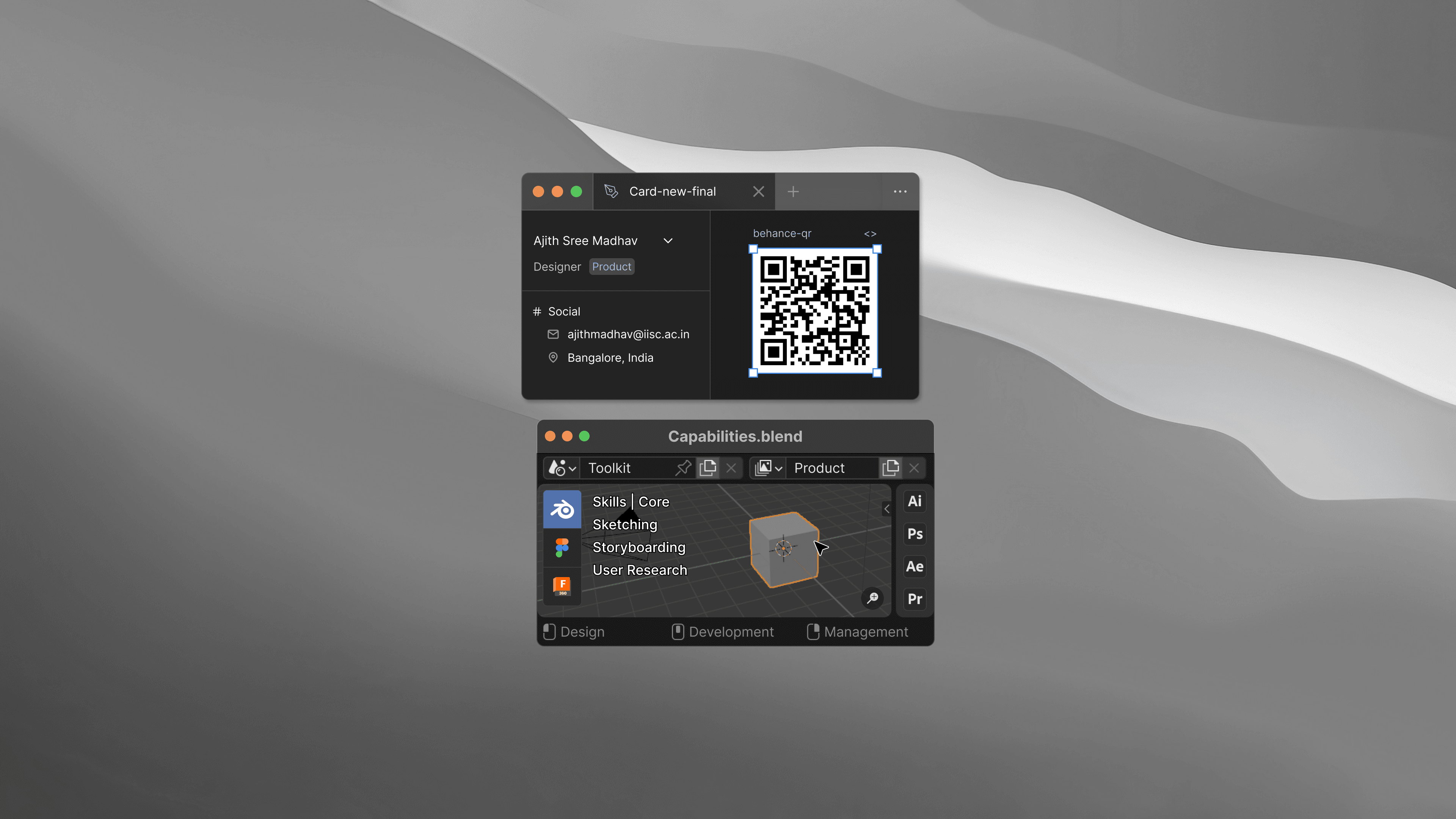Select the Figma icon in sidebar
Screen dimensions: 1456x819
[x=562, y=547]
